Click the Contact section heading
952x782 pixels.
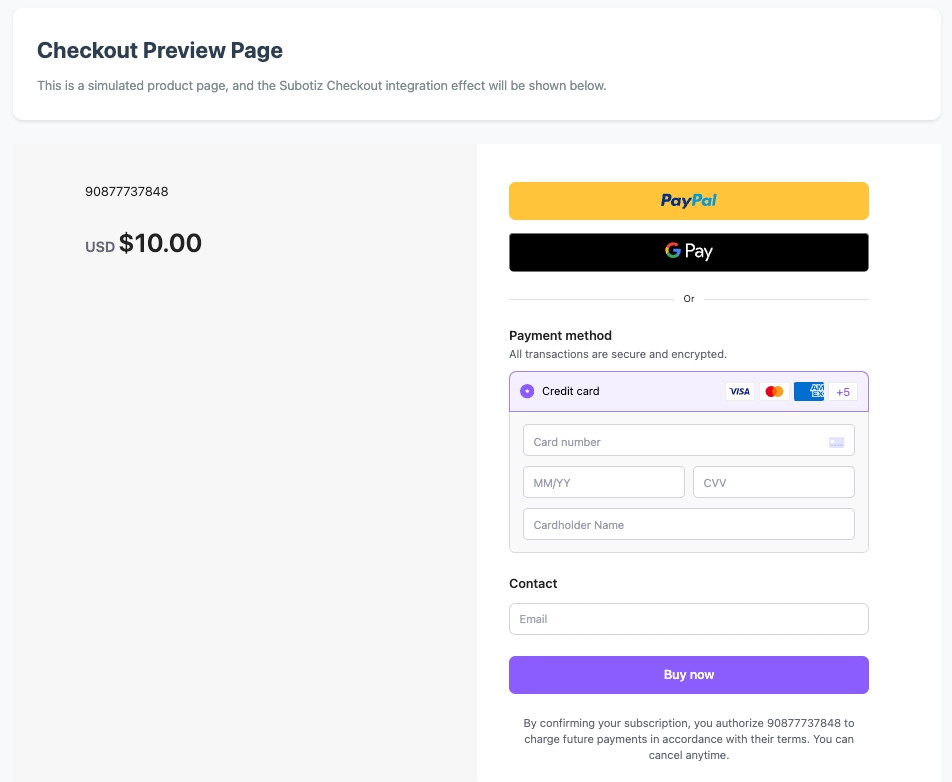pos(533,583)
